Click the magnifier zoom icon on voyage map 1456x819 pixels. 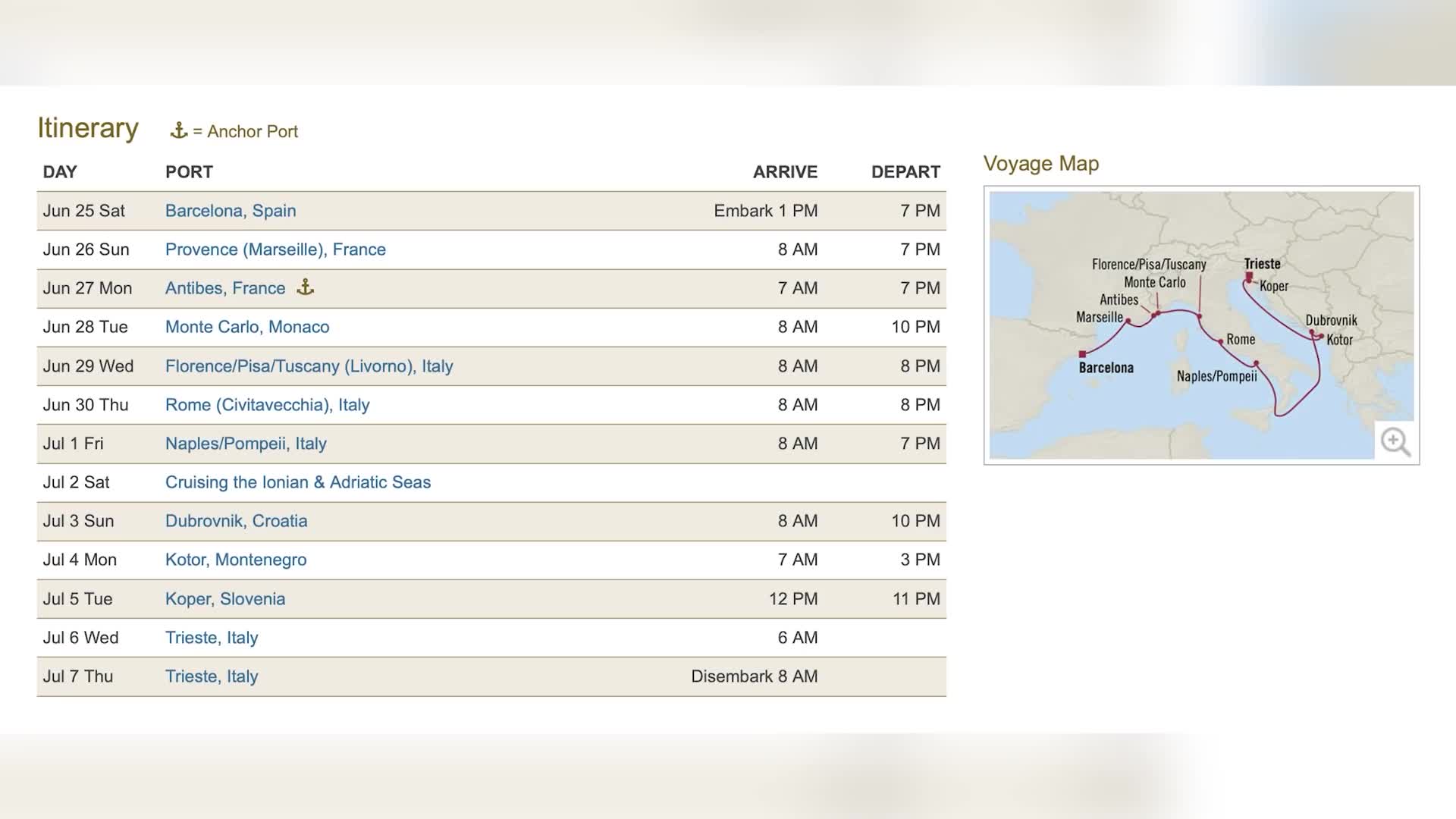coord(1395,441)
